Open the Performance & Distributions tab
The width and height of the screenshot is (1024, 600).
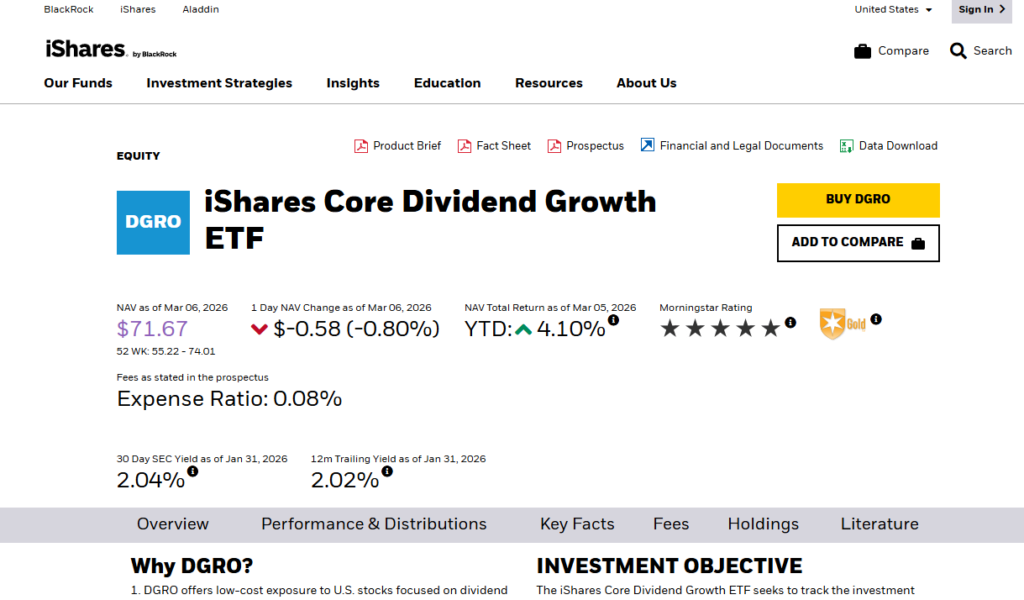[373, 524]
